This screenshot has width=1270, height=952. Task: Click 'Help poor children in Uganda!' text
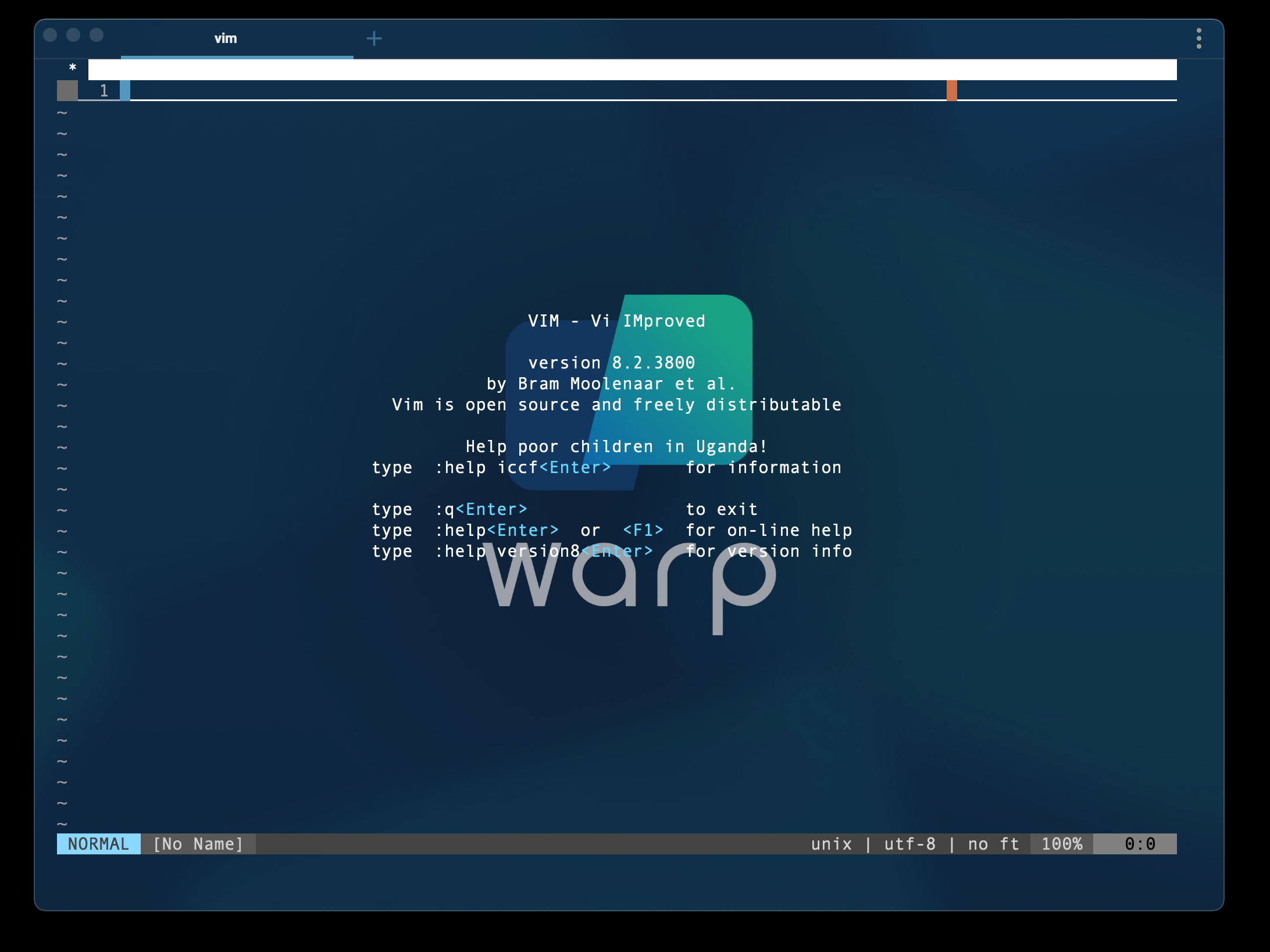(616, 446)
